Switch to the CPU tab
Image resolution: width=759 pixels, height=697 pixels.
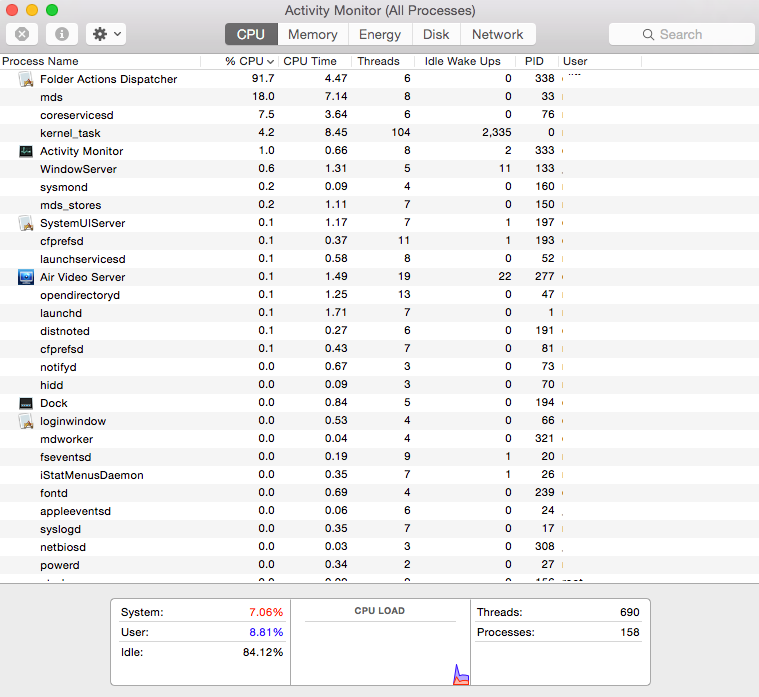point(251,34)
